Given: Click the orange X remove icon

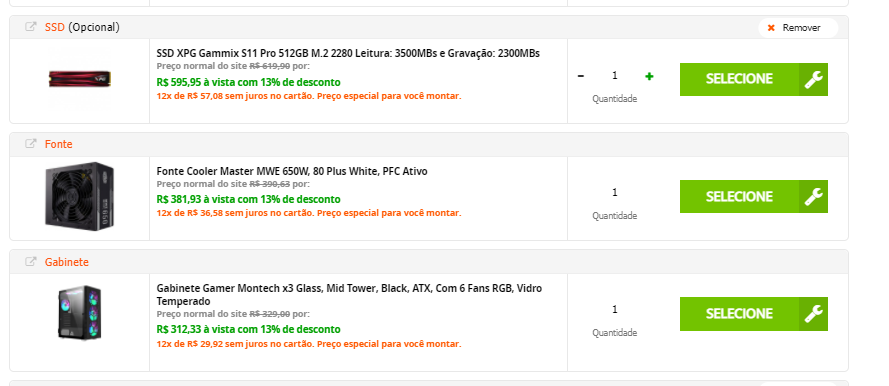Looking at the screenshot, I should [x=771, y=28].
